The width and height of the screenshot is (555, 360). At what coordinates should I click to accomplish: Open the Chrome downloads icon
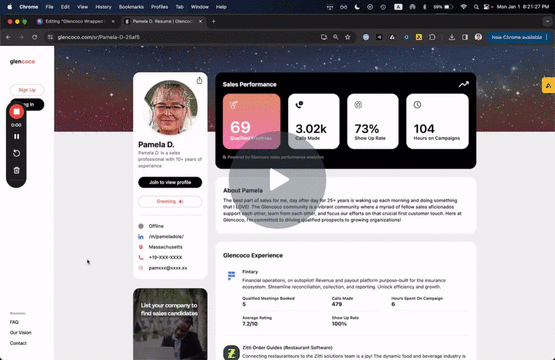pos(452,37)
